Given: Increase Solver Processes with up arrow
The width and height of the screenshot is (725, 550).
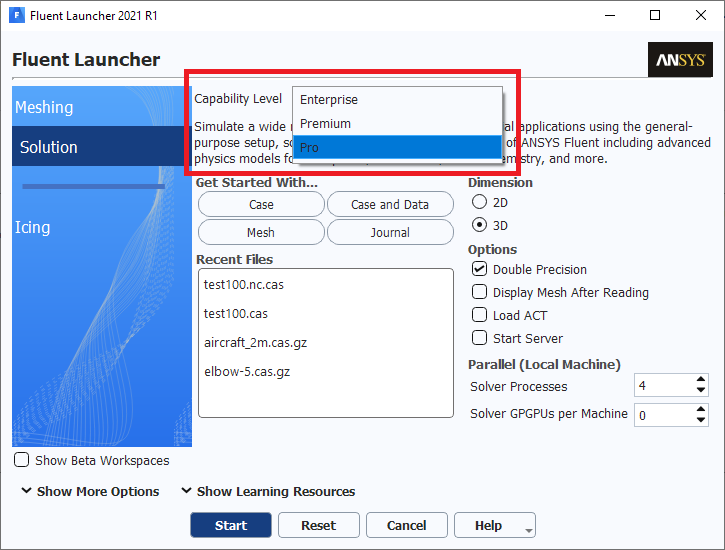Looking at the screenshot, I should [x=701, y=379].
